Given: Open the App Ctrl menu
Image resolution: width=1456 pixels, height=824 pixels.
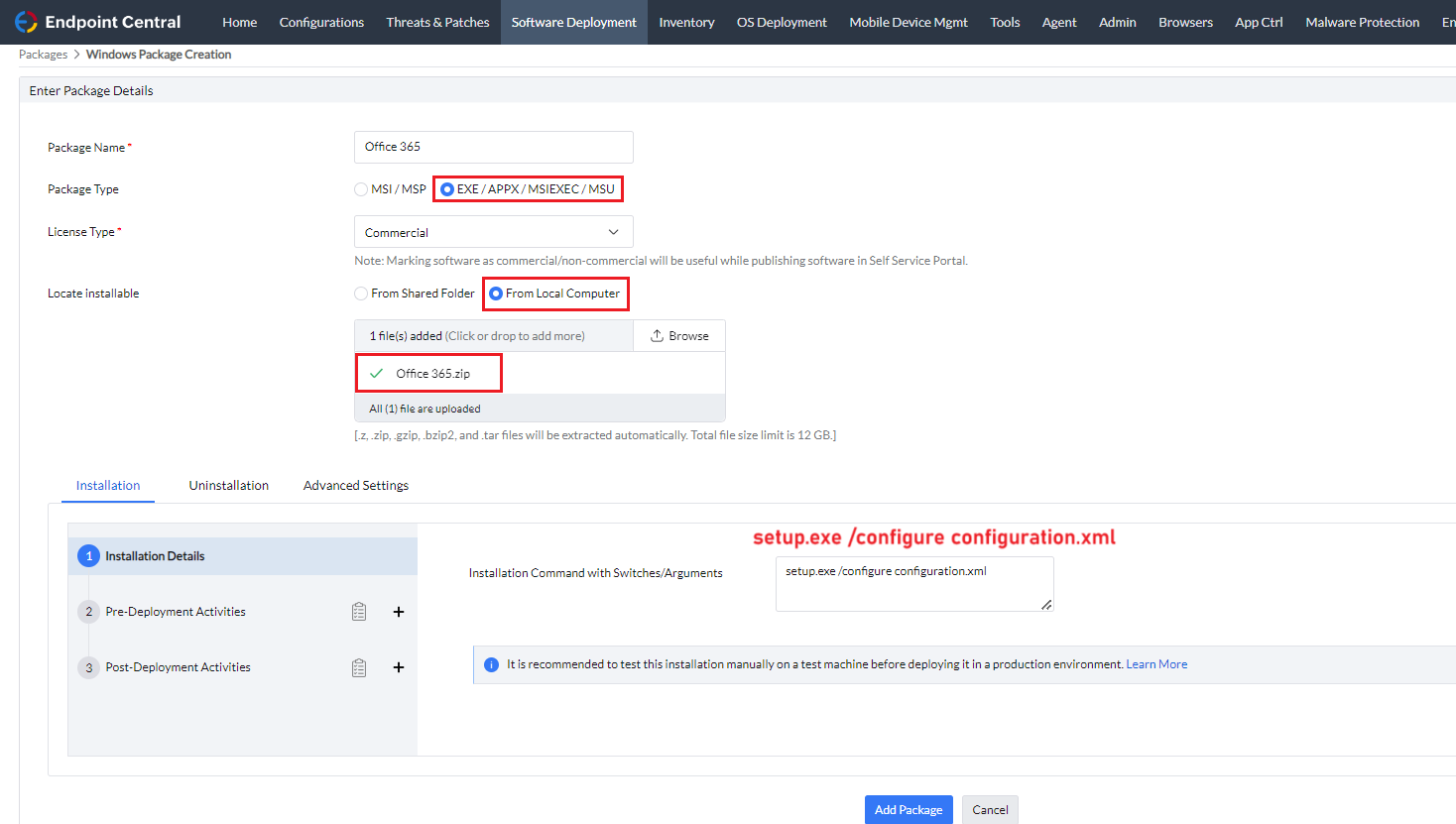Looking at the screenshot, I should click(x=1259, y=22).
